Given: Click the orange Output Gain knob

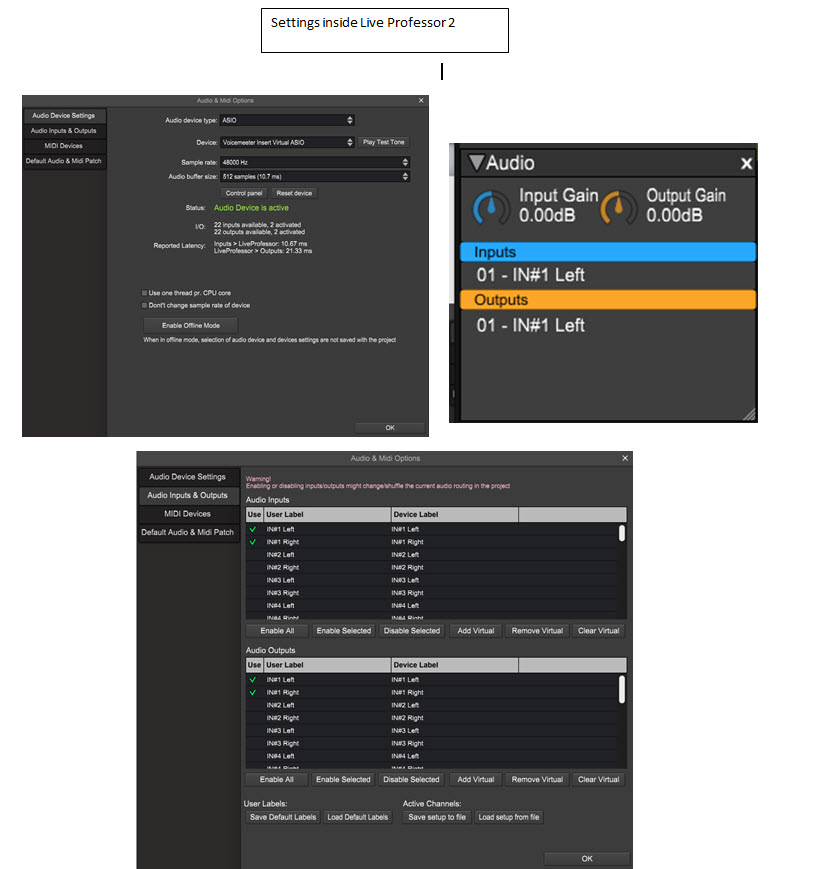Looking at the screenshot, I should coord(618,207).
